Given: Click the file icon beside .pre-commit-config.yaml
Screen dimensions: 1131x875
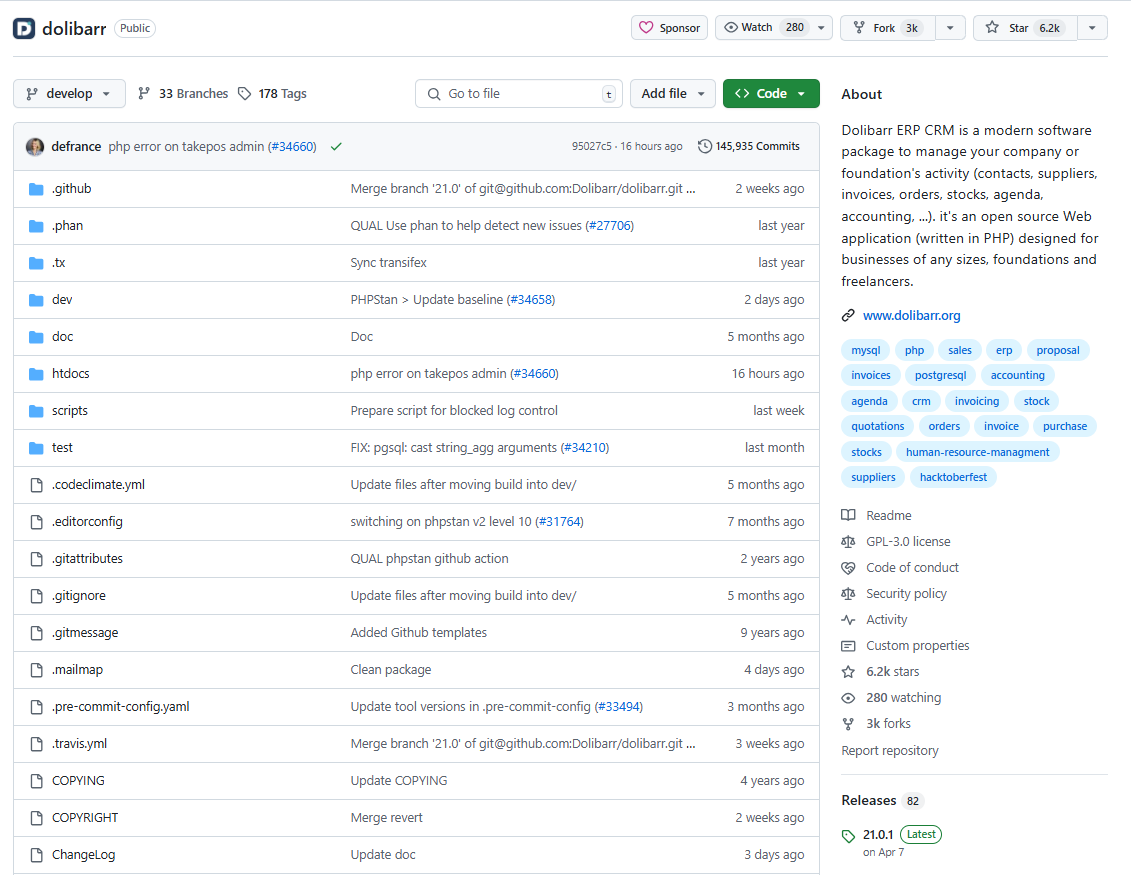Looking at the screenshot, I should (36, 707).
